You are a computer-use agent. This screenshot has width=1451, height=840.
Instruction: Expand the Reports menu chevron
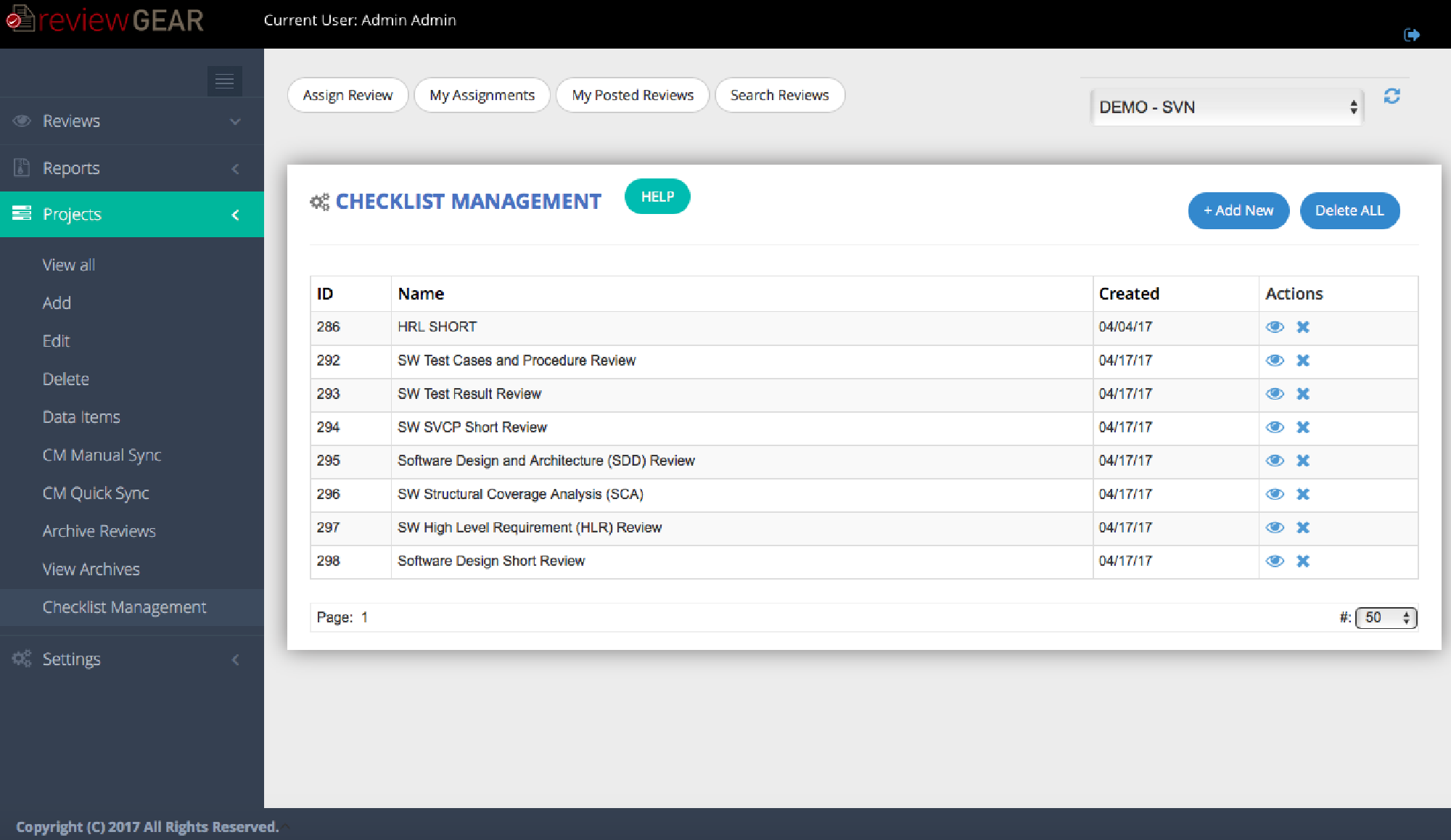(x=235, y=168)
